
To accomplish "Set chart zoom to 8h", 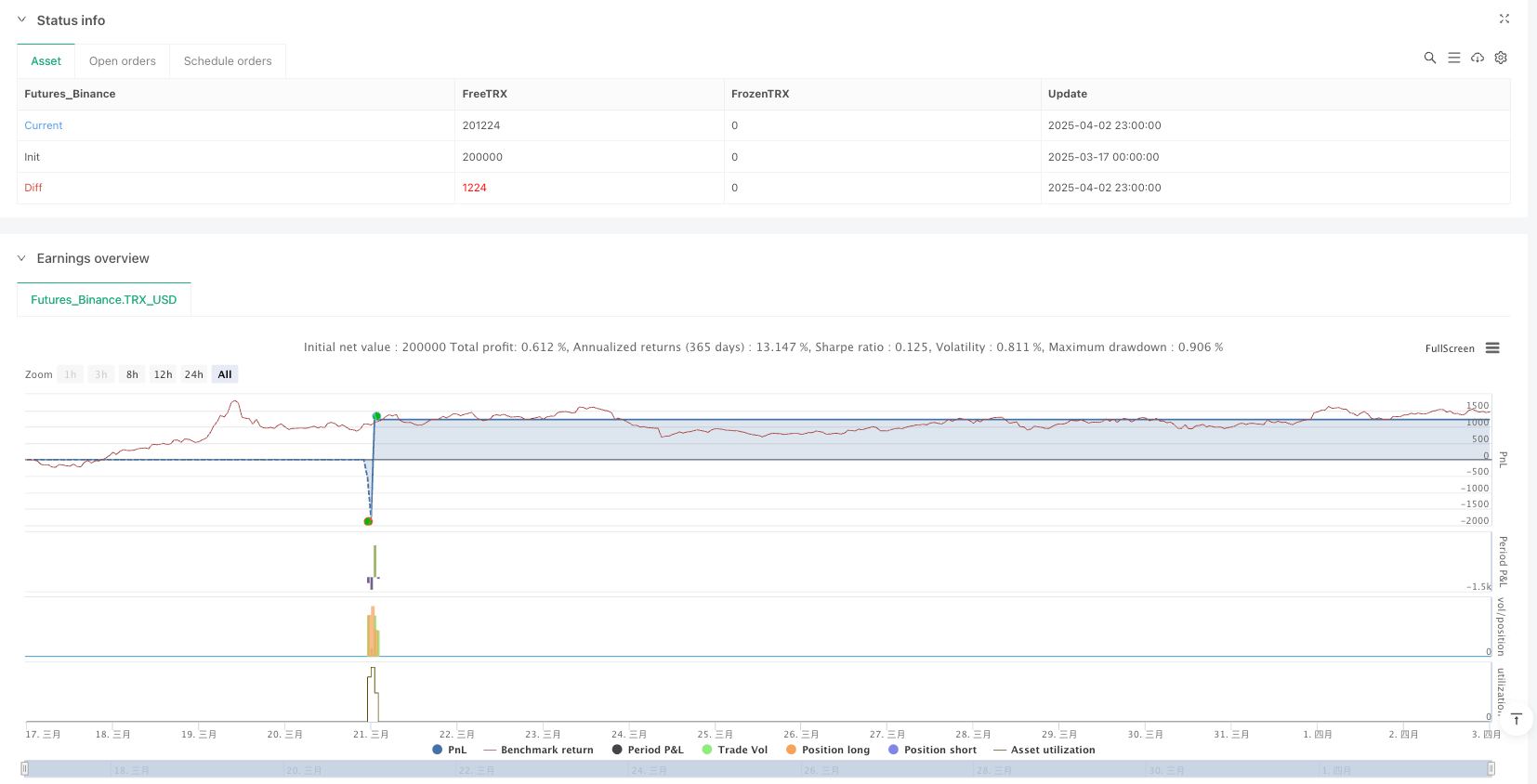I will (132, 374).
